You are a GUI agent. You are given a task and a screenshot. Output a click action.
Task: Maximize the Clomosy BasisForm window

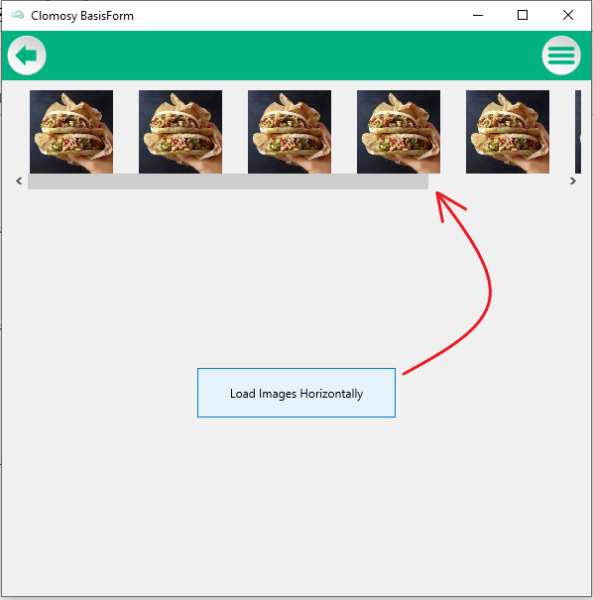[x=523, y=15]
